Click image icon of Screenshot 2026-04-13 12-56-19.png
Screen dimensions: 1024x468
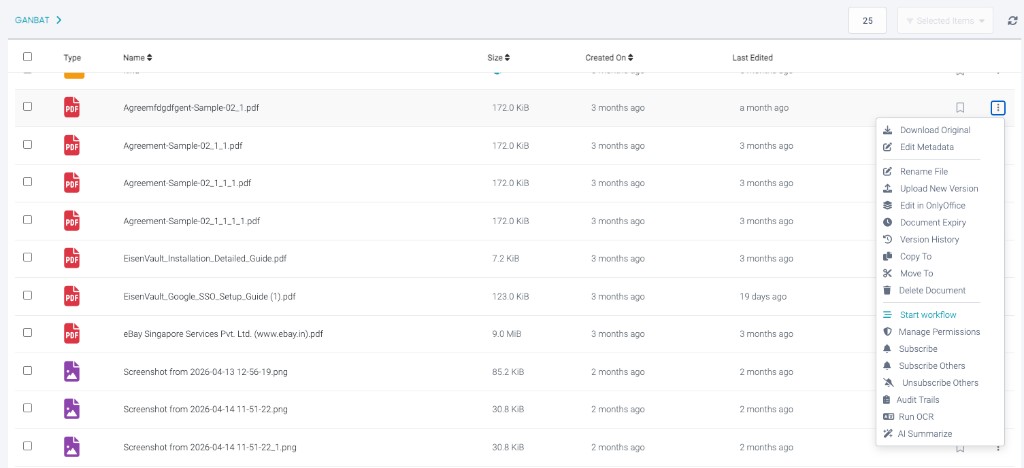72,371
